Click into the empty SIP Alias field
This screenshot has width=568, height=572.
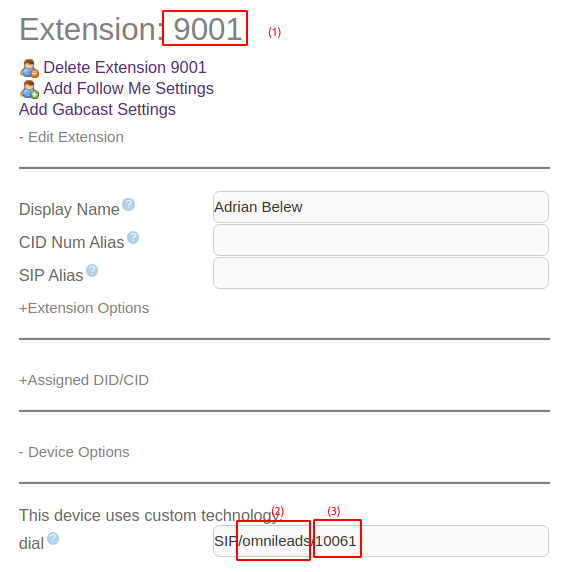381,273
